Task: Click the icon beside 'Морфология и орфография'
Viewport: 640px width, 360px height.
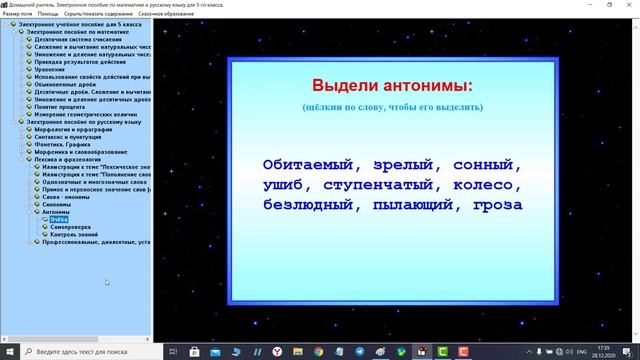Action: click(29, 129)
